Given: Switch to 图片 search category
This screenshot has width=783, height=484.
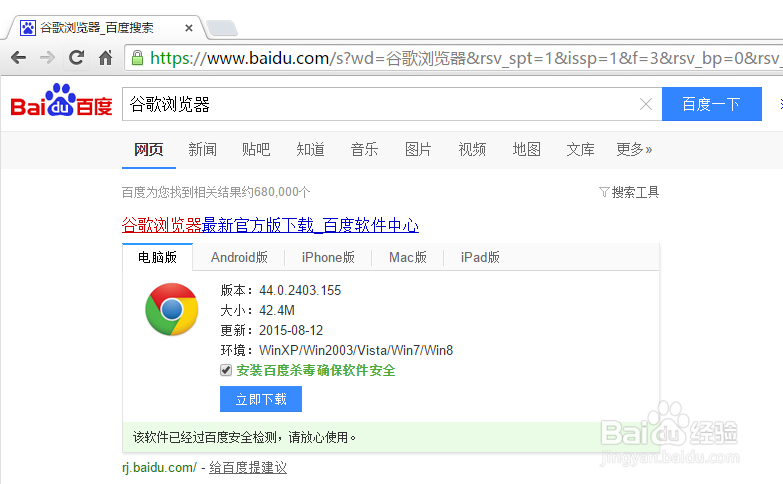Looking at the screenshot, I should 418,149.
